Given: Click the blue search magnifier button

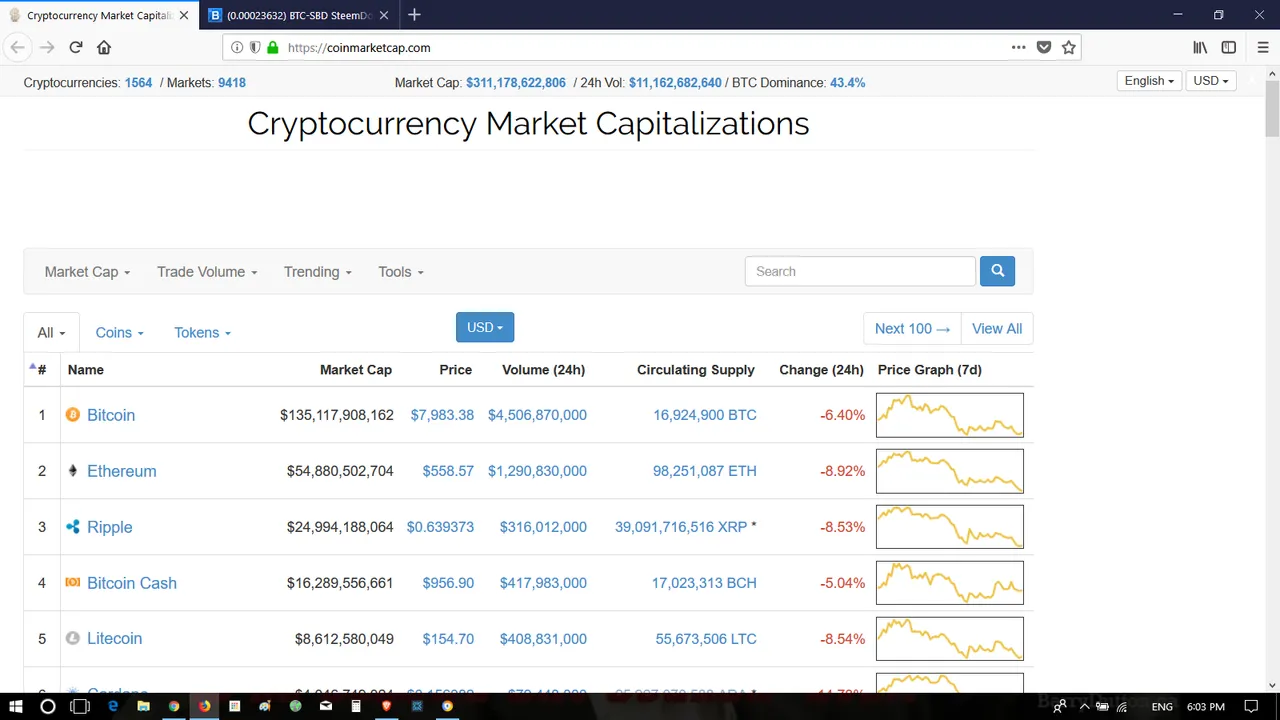Looking at the screenshot, I should pyautogui.click(x=997, y=271).
